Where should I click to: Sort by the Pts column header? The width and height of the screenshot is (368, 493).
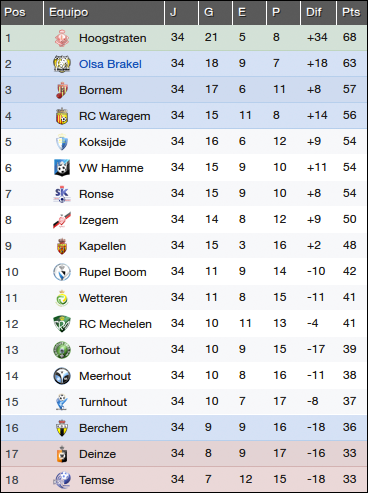pos(351,12)
